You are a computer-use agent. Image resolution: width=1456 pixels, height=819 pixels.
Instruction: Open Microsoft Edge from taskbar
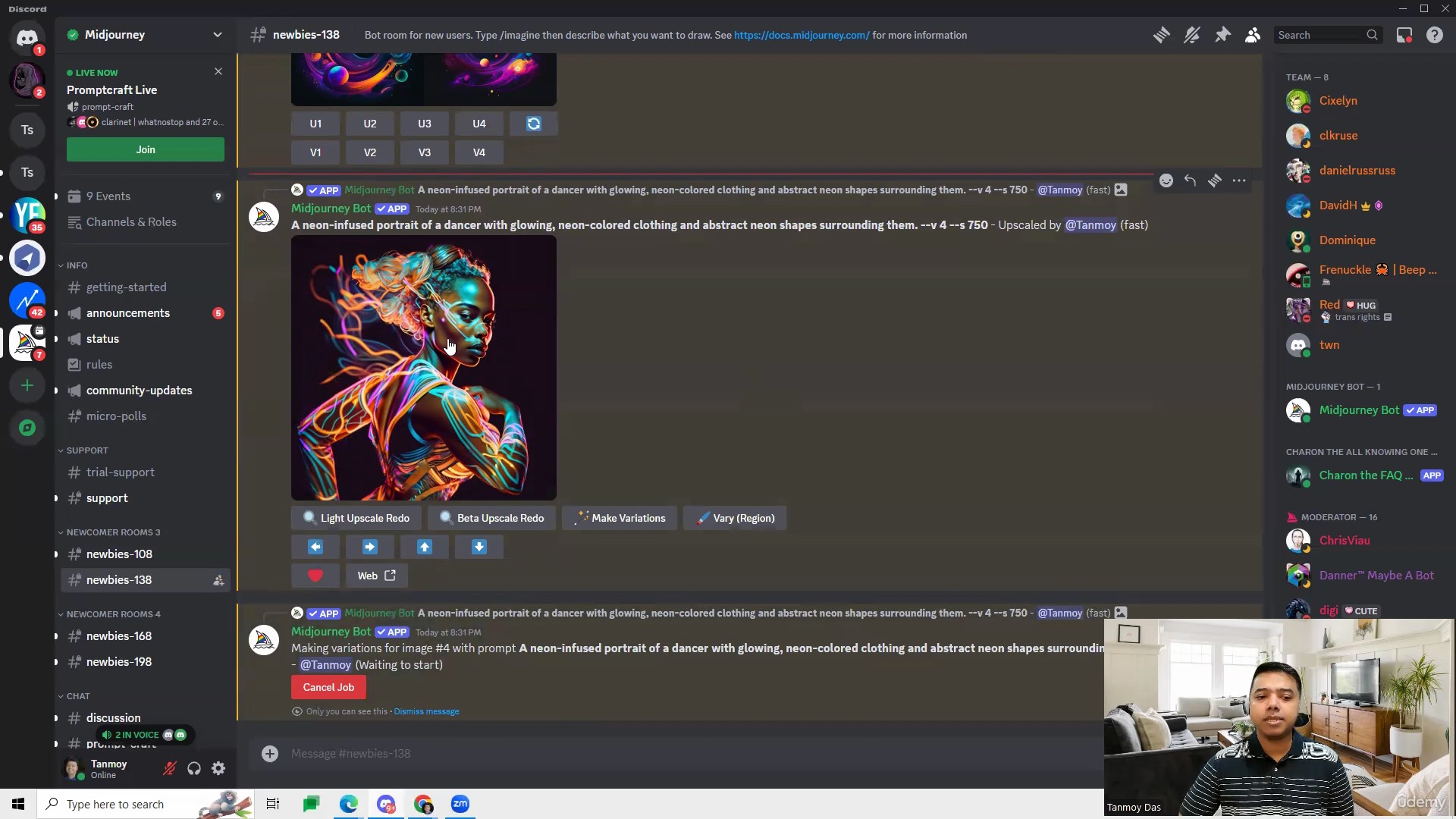(x=348, y=804)
